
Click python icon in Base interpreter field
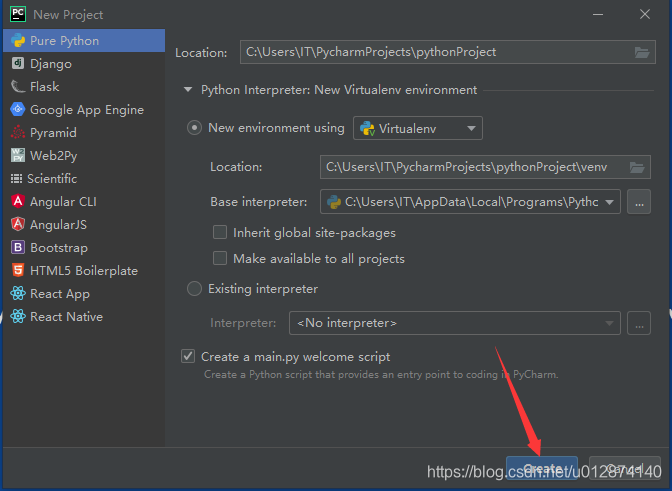(x=334, y=202)
